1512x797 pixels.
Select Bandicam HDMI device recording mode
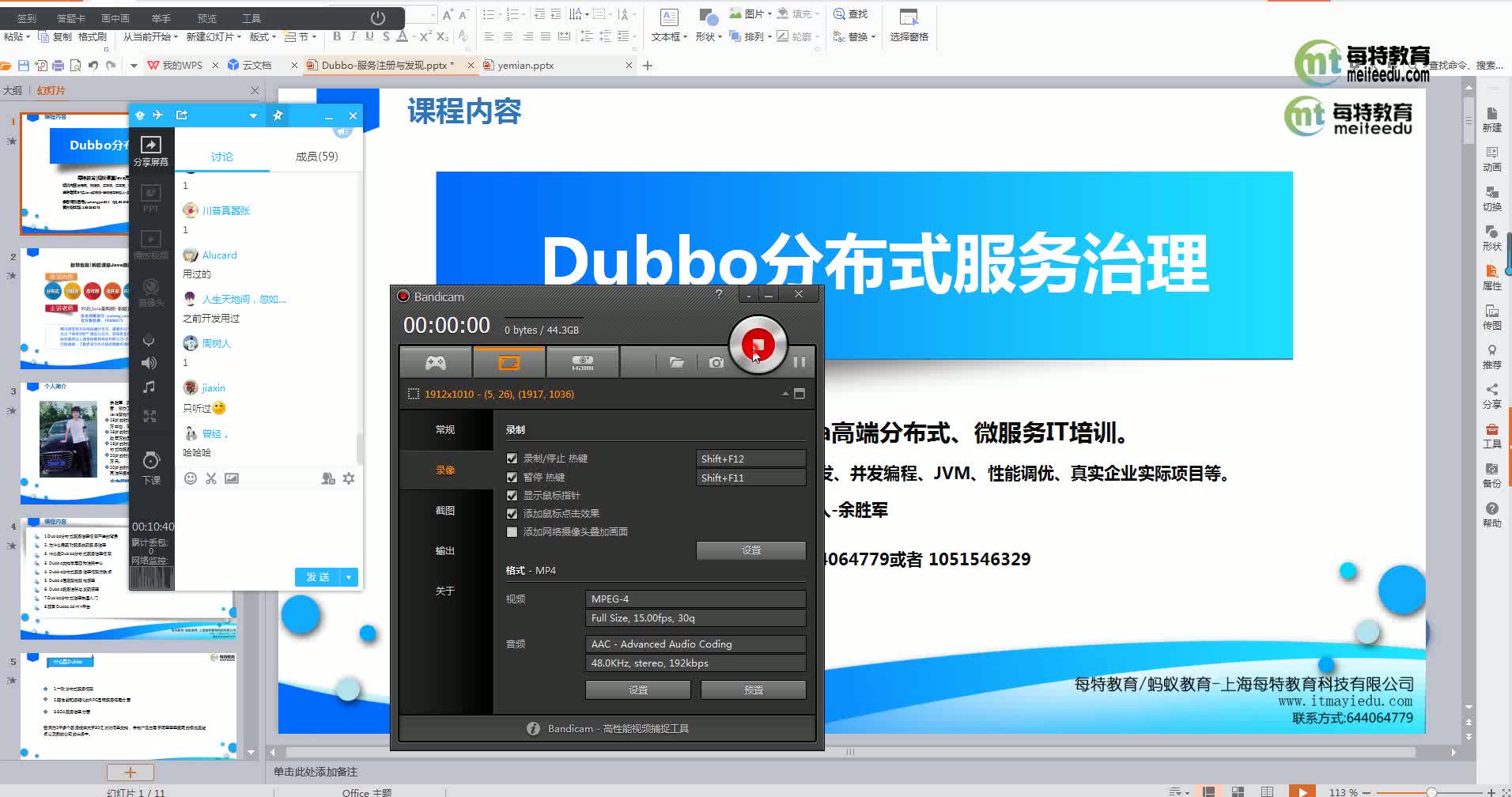pyautogui.click(x=582, y=362)
